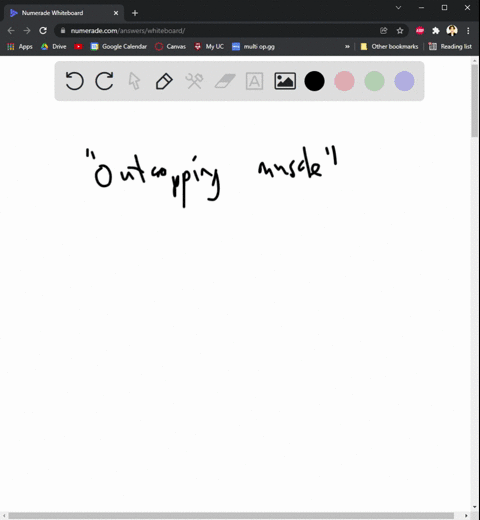Undo the last whiteboard stroke
Viewport: 480px width, 520px height.
point(74,81)
